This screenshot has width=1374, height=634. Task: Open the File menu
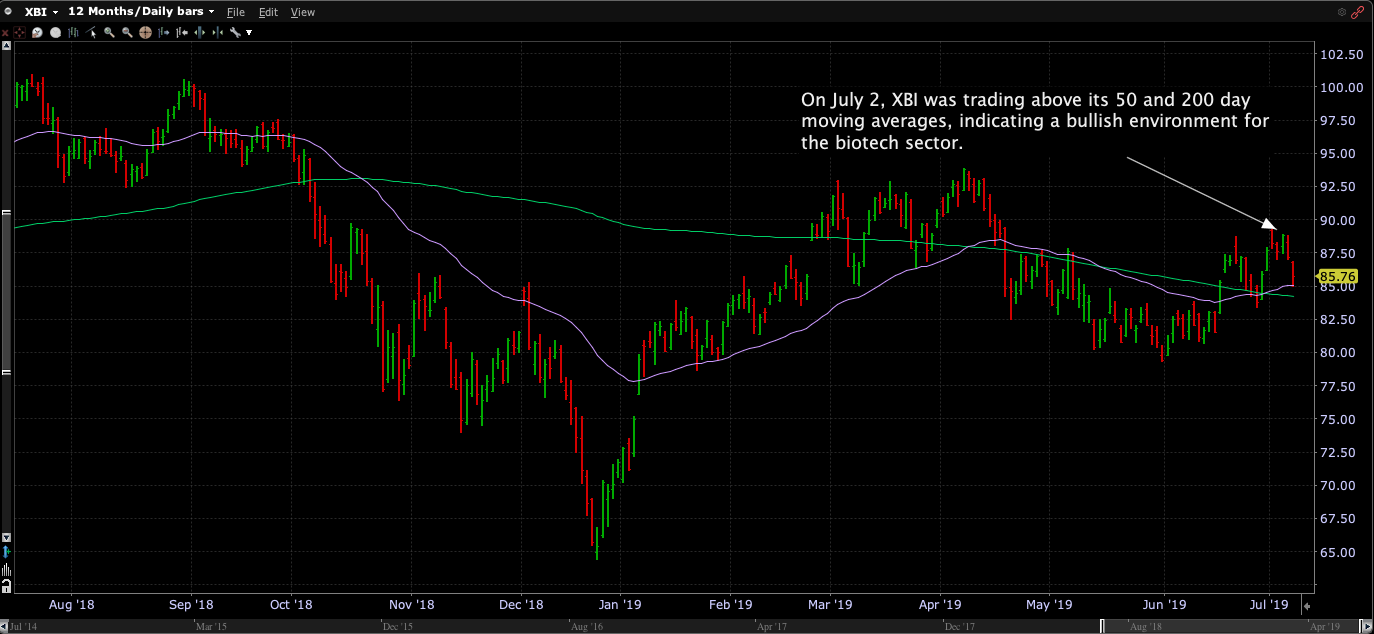(236, 12)
